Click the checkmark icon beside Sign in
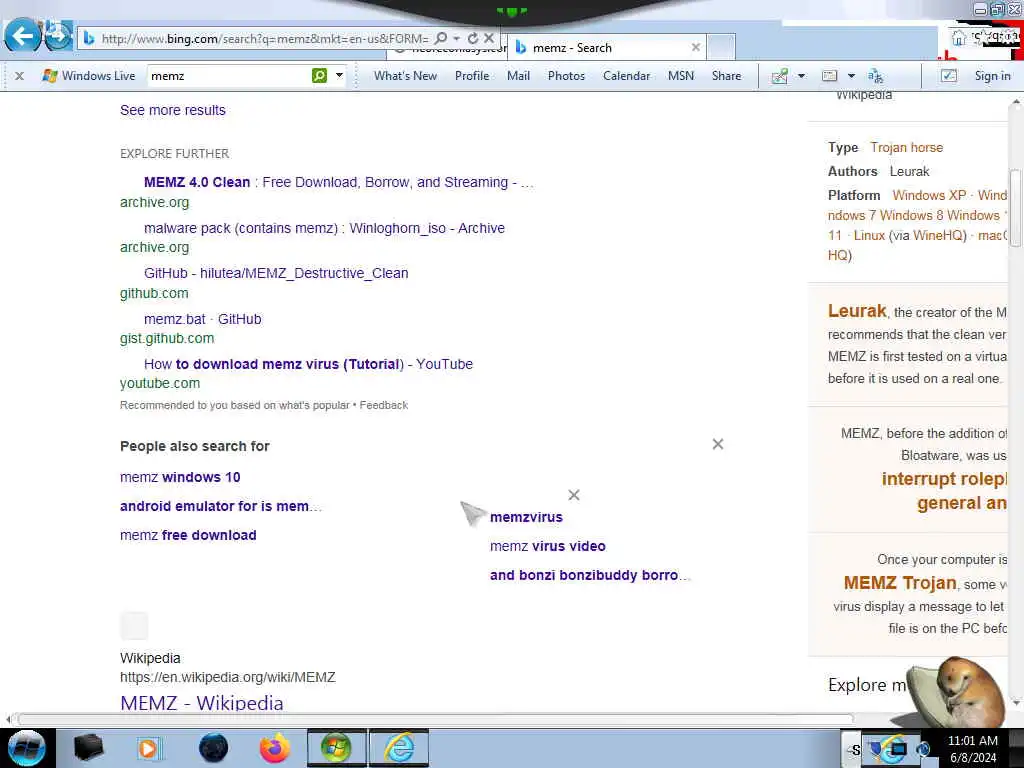 948,76
